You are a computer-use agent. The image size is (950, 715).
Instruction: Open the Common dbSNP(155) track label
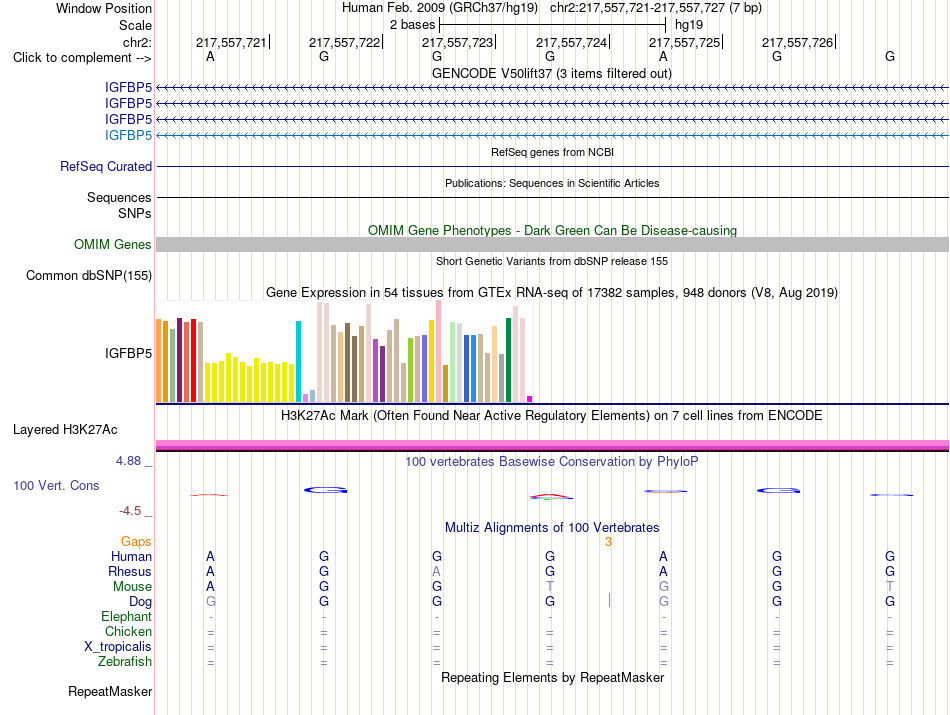pyautogui.click(x=88, y=276)
